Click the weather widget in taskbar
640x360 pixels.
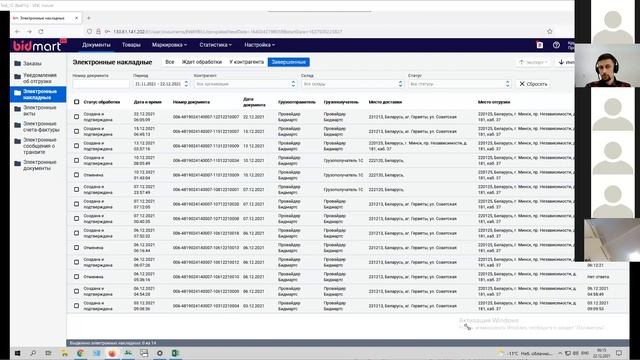pos(525,353)
